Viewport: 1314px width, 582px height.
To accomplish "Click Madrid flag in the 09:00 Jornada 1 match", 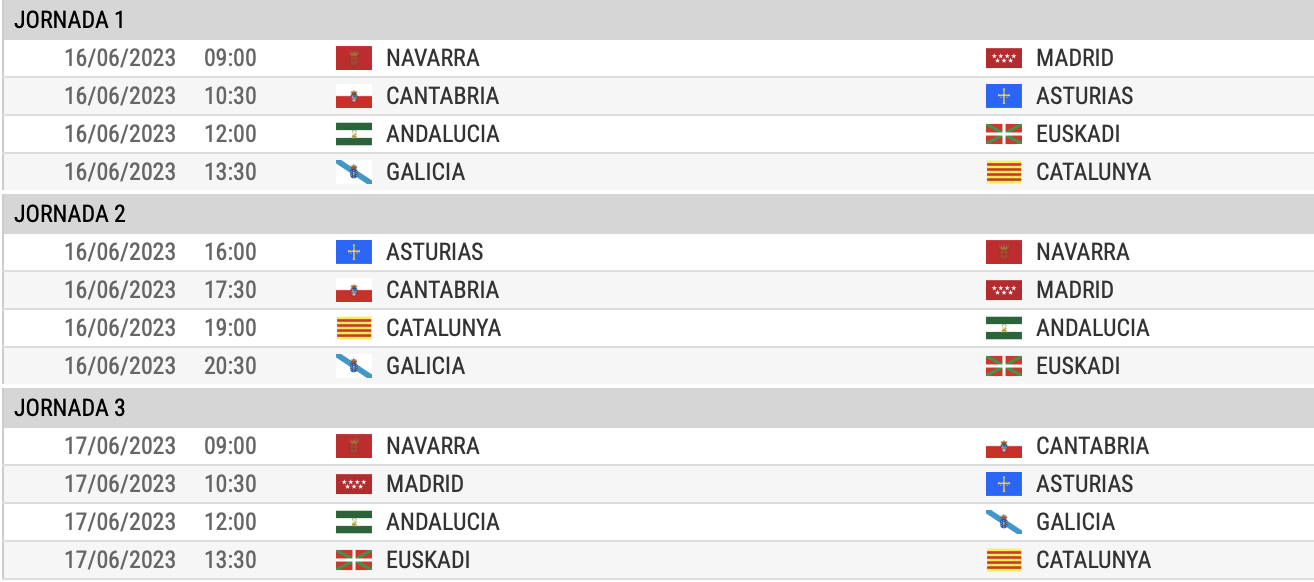I will pos(1004,58).
